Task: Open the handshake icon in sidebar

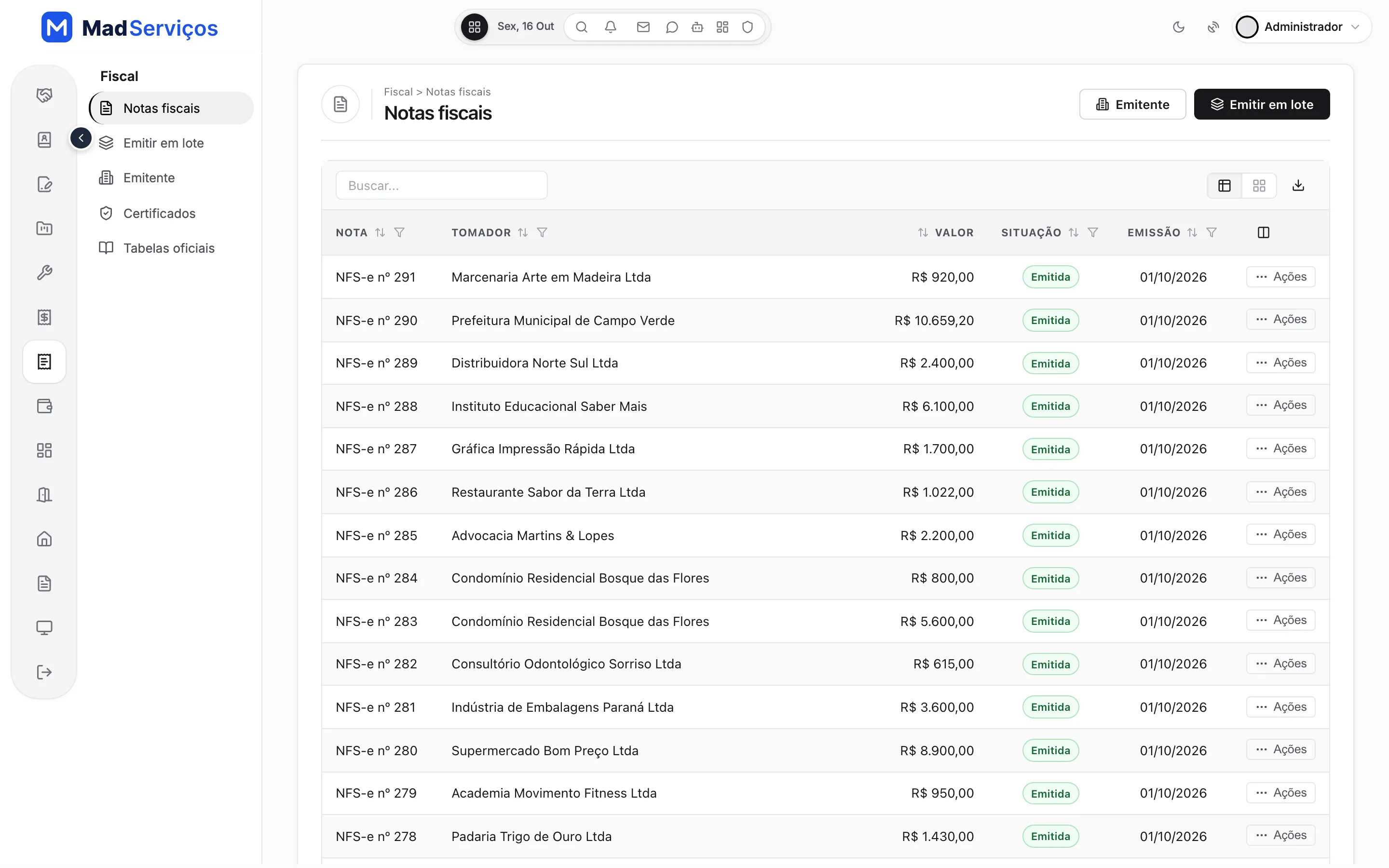Action: pos(44,95)
